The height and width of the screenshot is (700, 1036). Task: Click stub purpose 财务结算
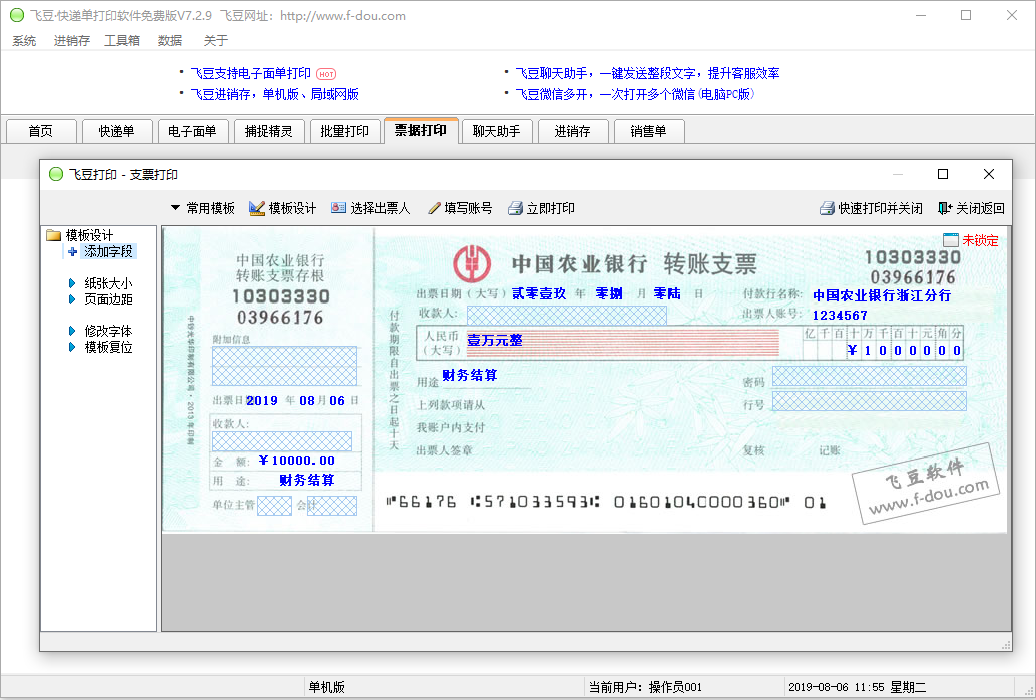coord(307,481)
